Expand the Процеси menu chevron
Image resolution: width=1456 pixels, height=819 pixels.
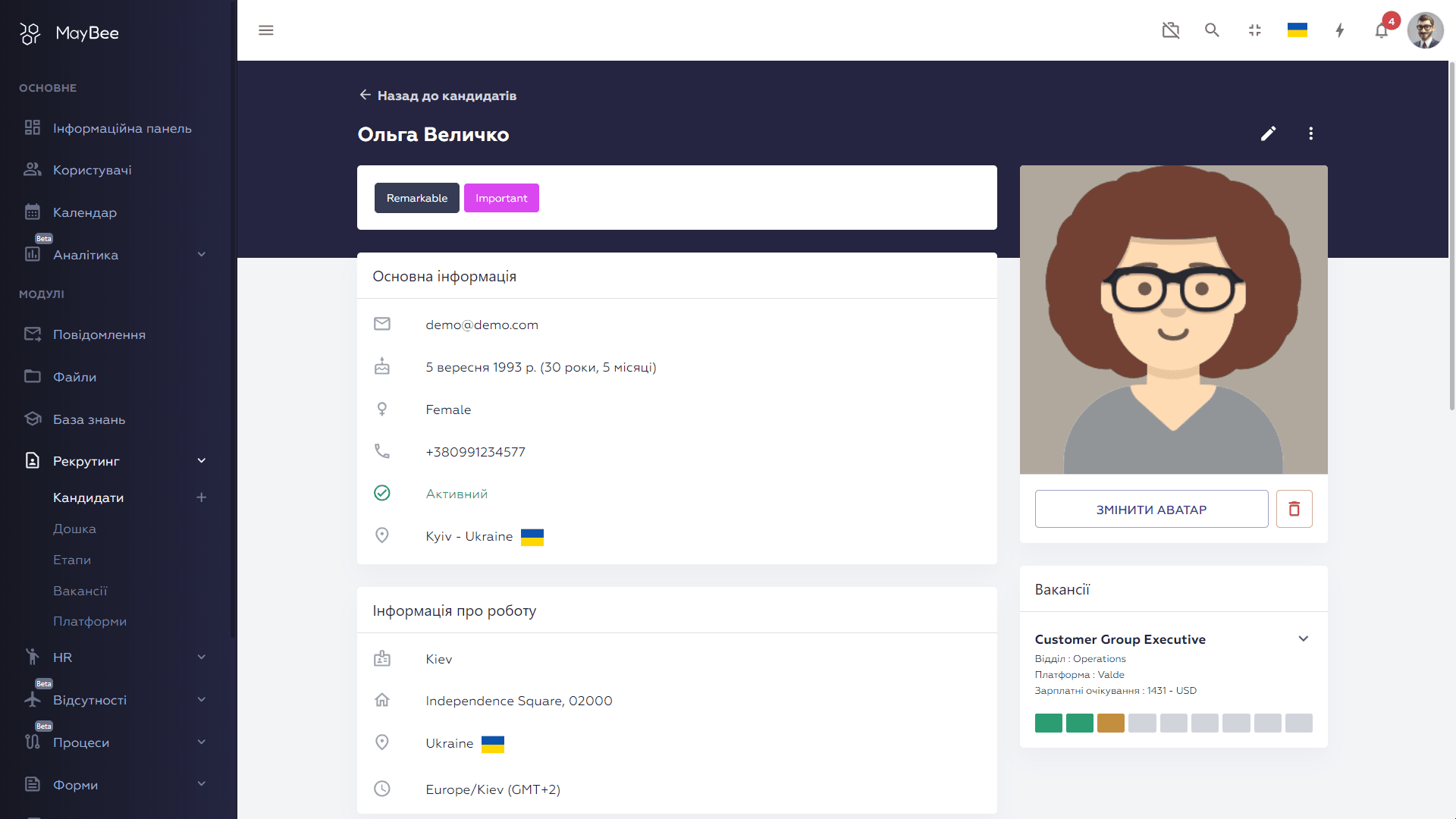click(202, 742)
